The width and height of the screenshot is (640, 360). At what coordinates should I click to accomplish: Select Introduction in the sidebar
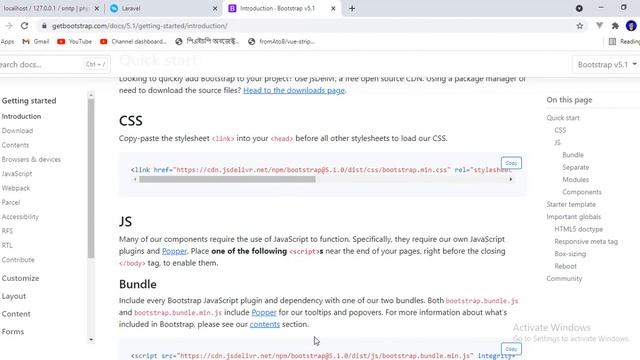(x=21, y=116)
